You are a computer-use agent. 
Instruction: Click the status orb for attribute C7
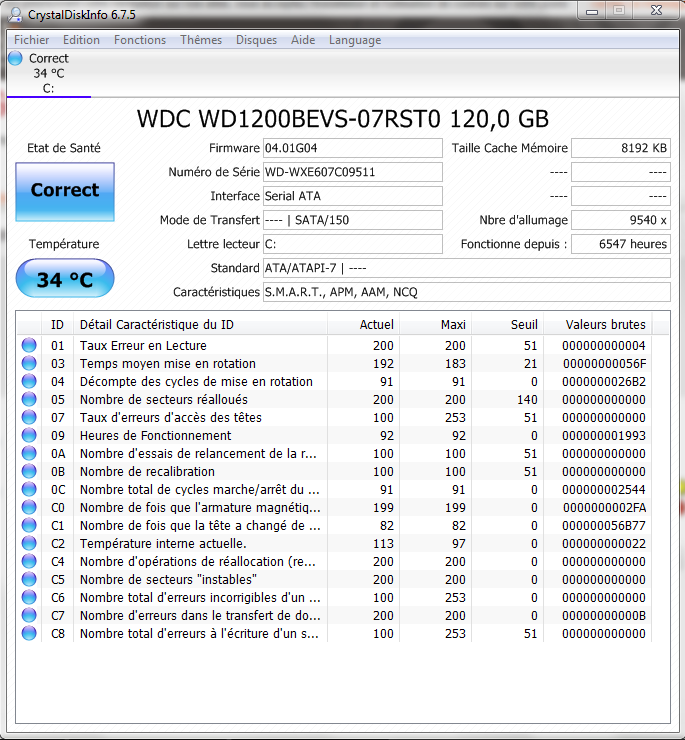(x=29, y=615)
